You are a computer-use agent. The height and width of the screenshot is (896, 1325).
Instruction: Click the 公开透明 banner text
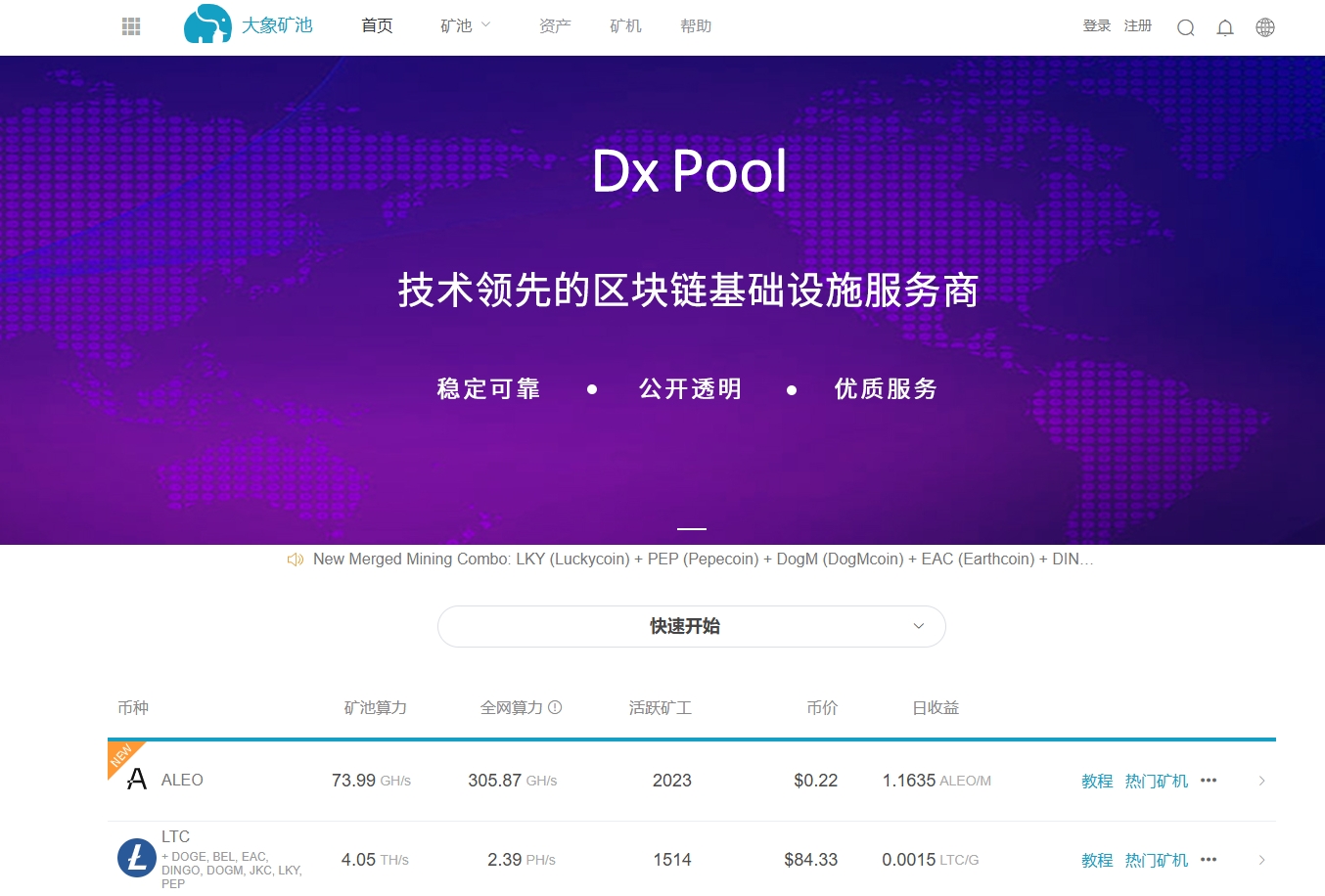(691, 389)
